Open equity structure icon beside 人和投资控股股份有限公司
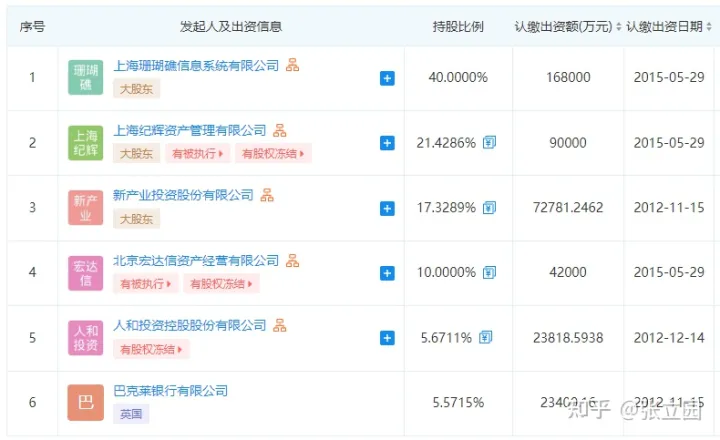The image size is (720, 440). [x=280, y=326]
